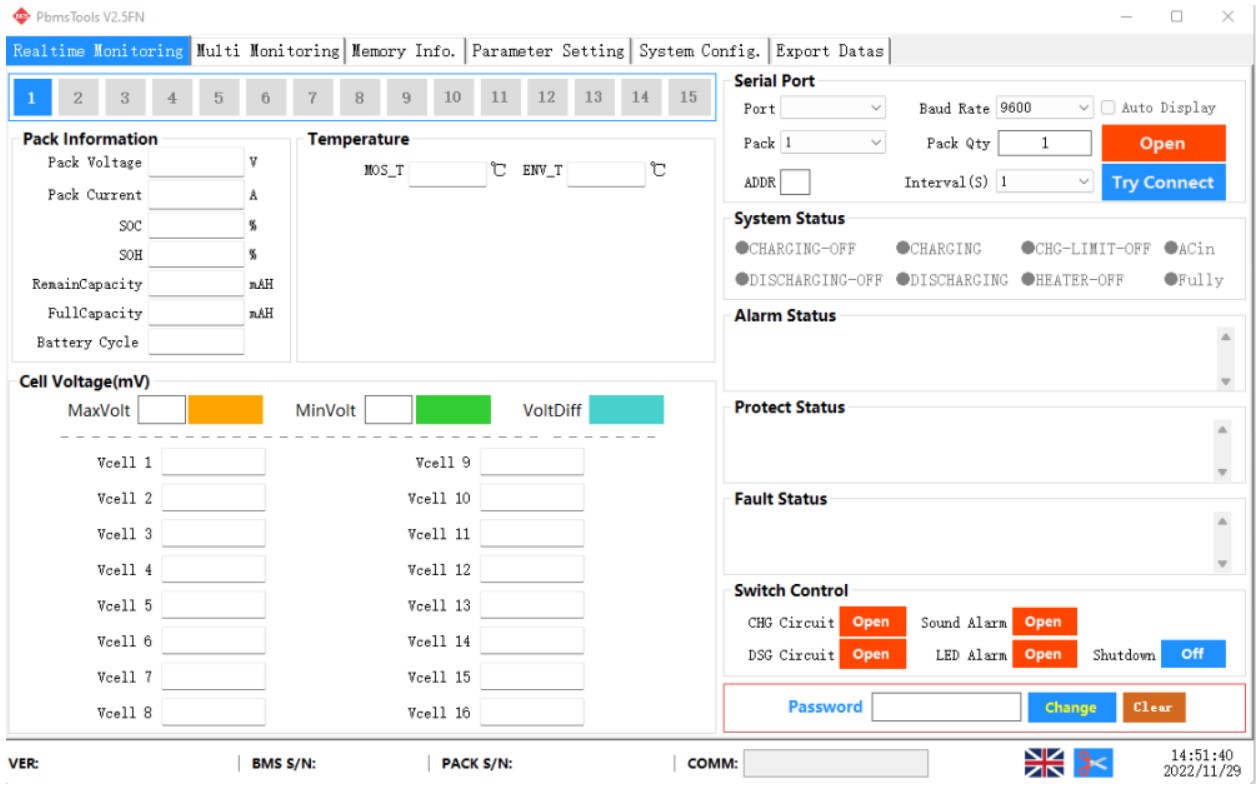
Task: Toggle Sound Alarm Open switch
Action: pos(1044,622)
